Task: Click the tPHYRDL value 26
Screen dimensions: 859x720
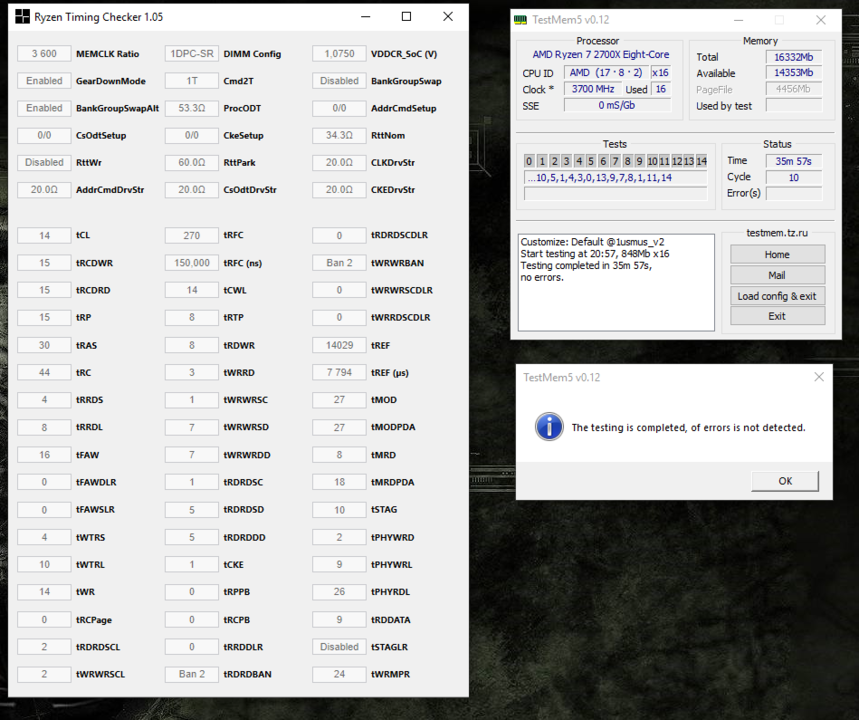Action: pos(339,592)
